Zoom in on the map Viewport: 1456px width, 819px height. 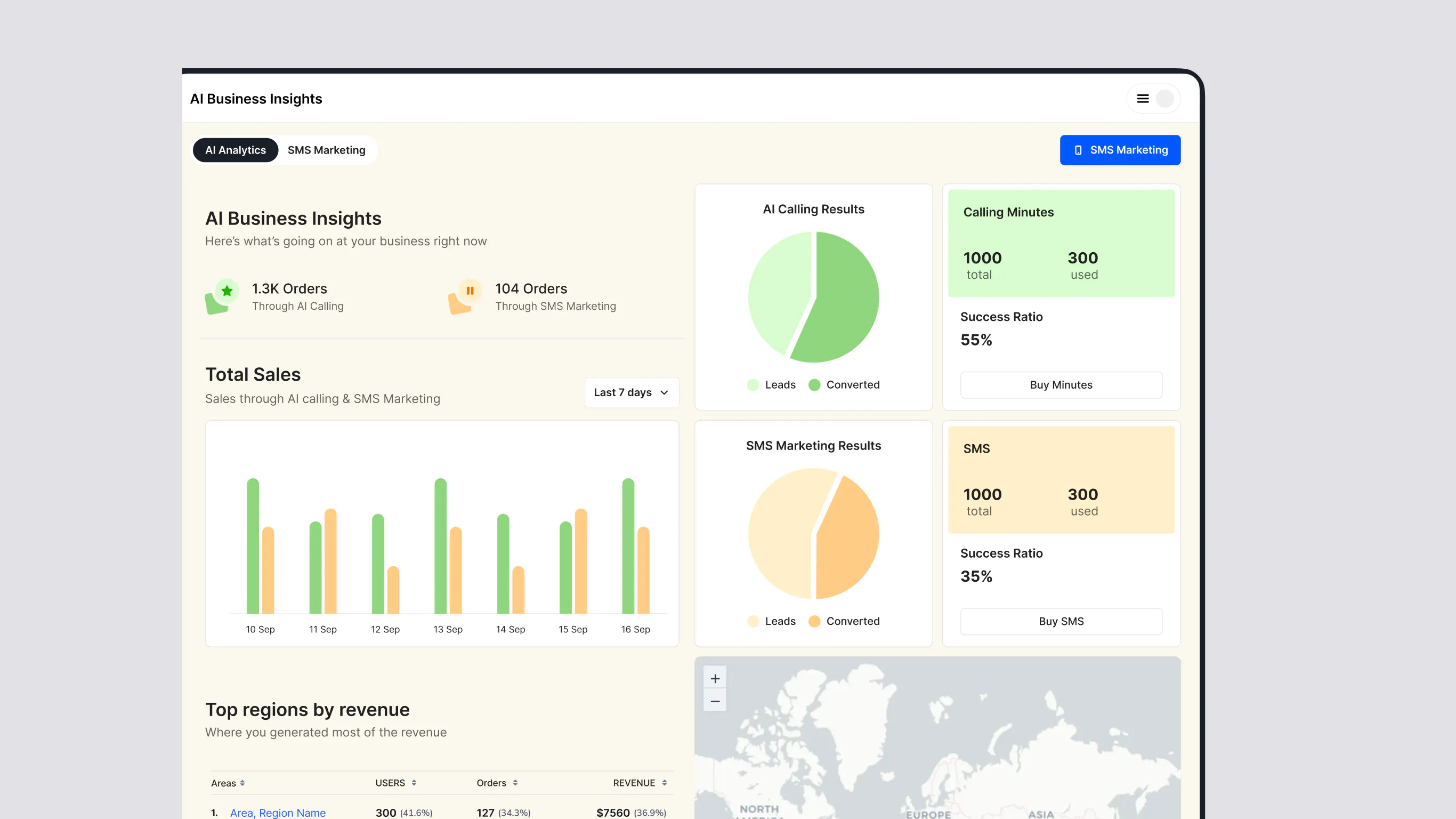coord(715,678)
